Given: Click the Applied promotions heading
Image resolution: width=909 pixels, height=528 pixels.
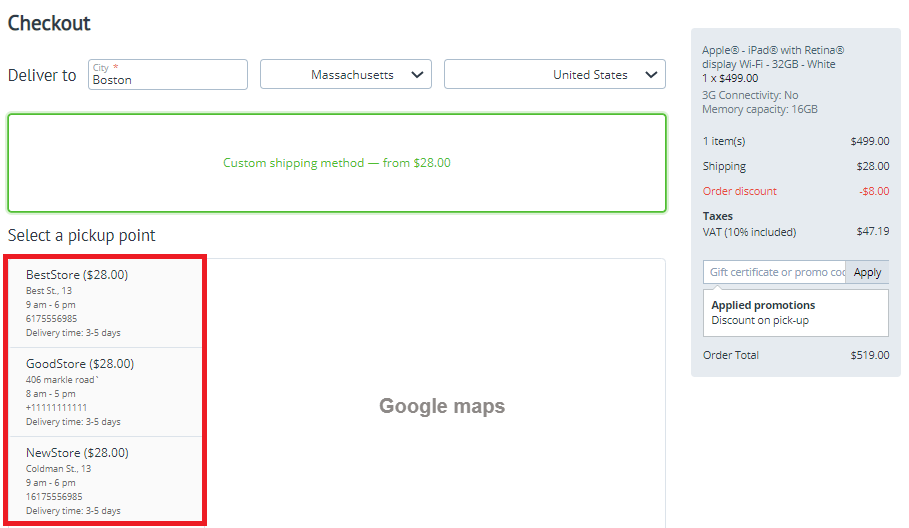Looking at the screenshot, I should point(763,305).
